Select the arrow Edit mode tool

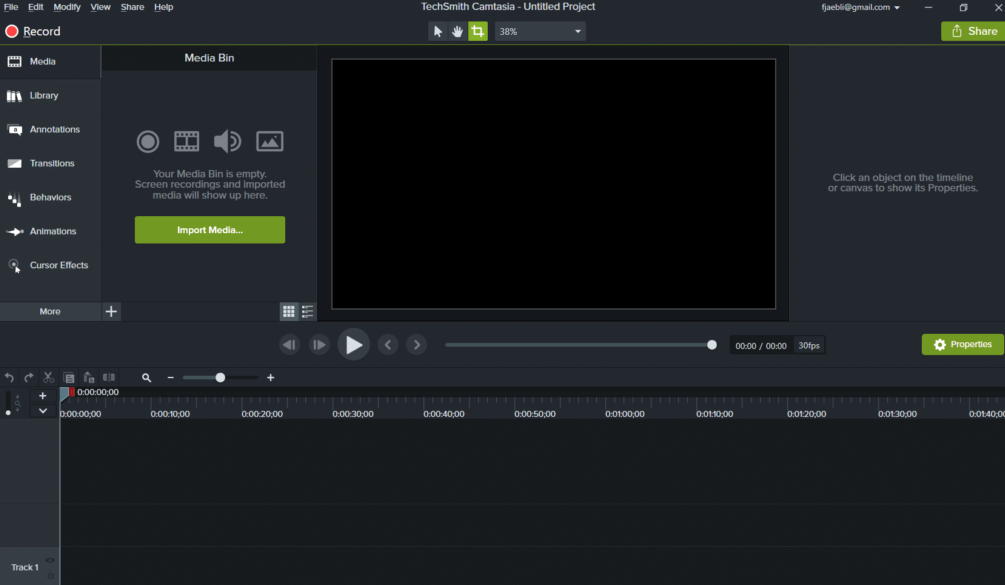[438, 31]
